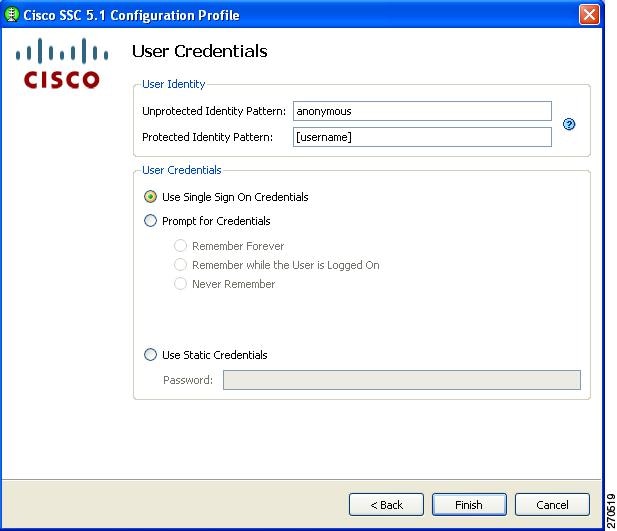Image resolution: width=617 pixels, height=531 pixels.
Task: Choose Remember Forever radio button
Action: pos(180,246)
